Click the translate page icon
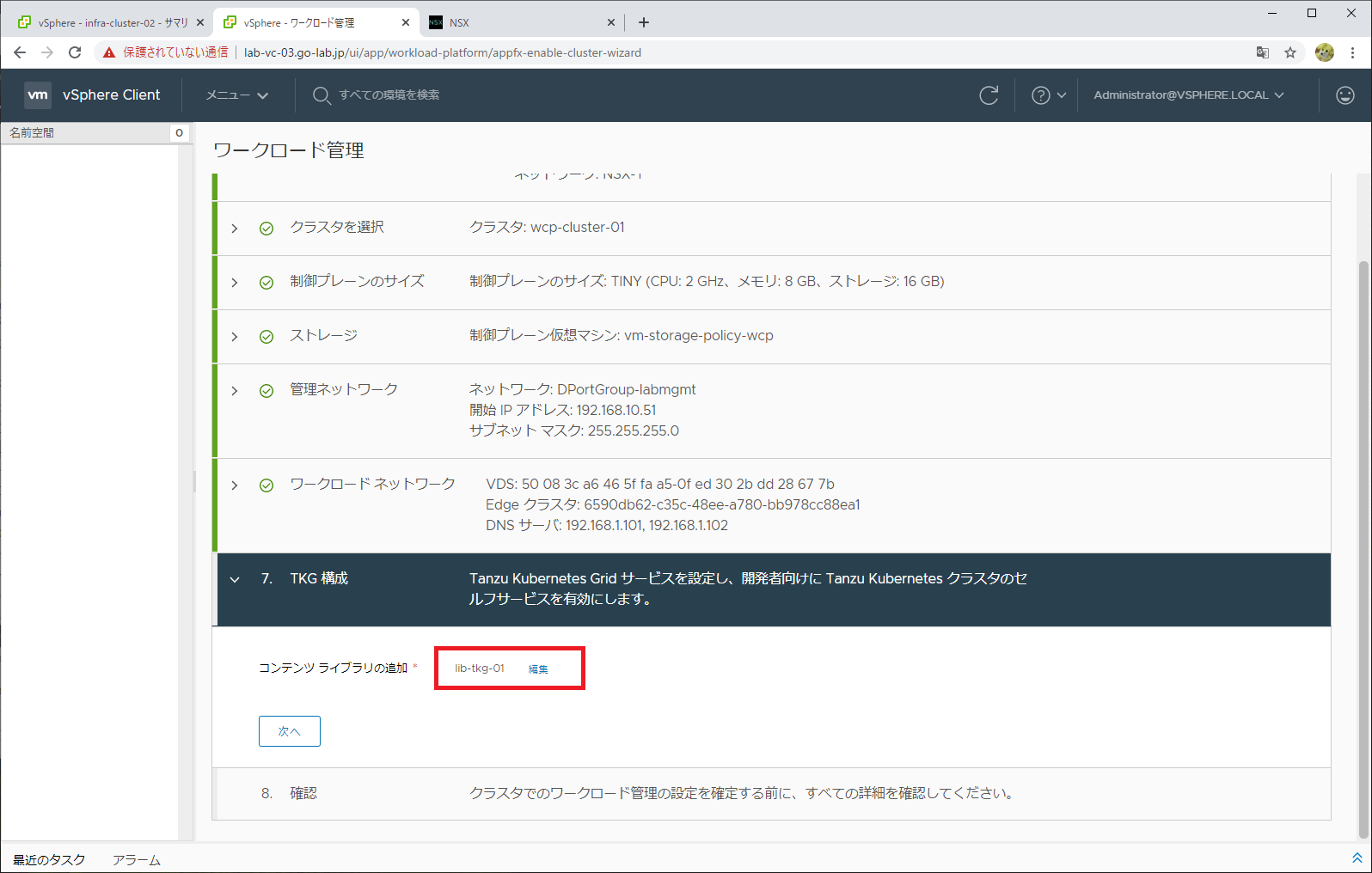The width and height of the screenshot is (1372, 873). click(x=1263, y=52)
